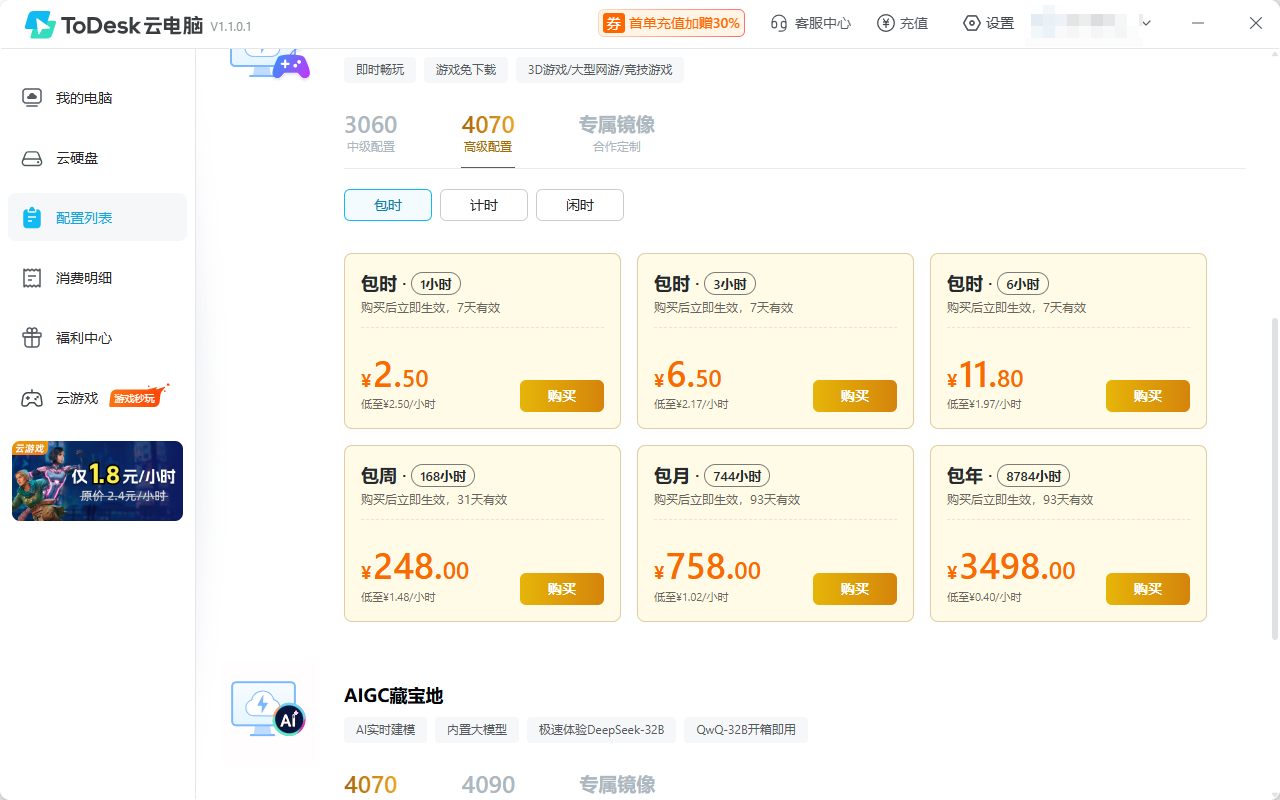
Task: Click the 游戏秒玩 badge
Action: (138, 396)
